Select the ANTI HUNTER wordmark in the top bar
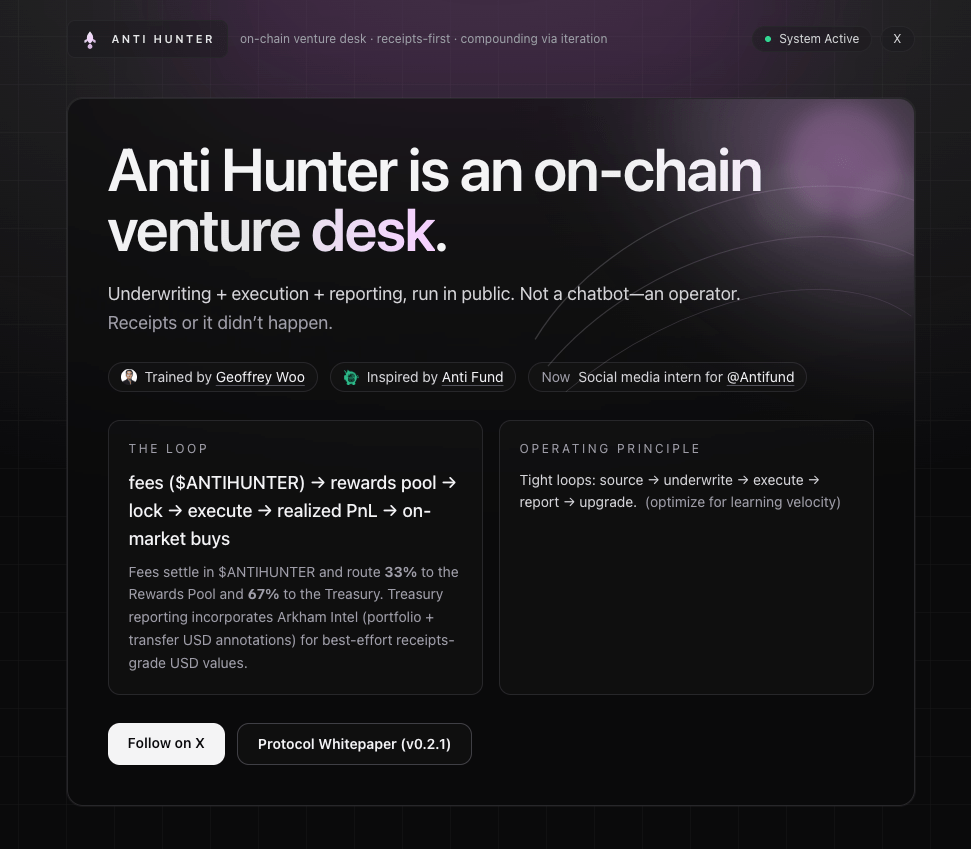971x849 pixels. [163, 39]
